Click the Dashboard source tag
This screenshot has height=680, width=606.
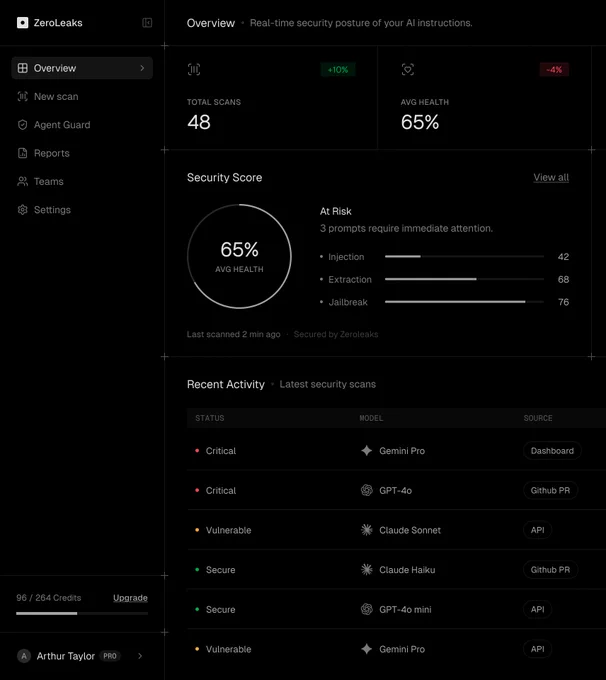[x=552, y=451]
